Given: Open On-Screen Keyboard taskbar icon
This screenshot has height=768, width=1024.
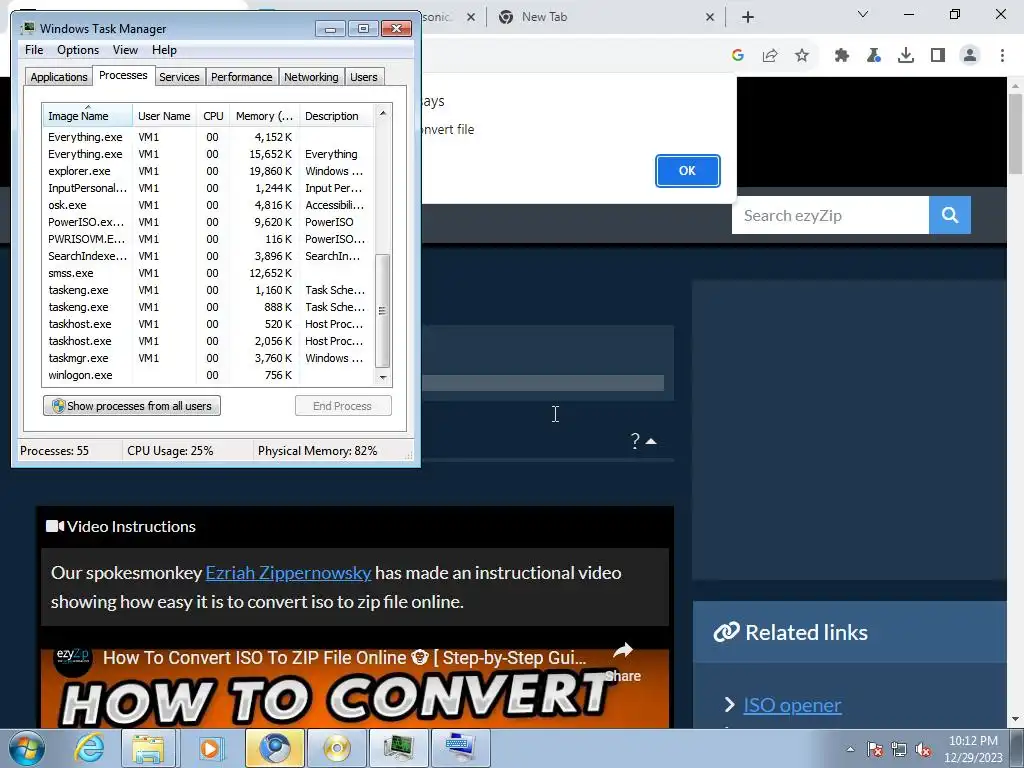Looking at the screenshot, I should point(461,748).
